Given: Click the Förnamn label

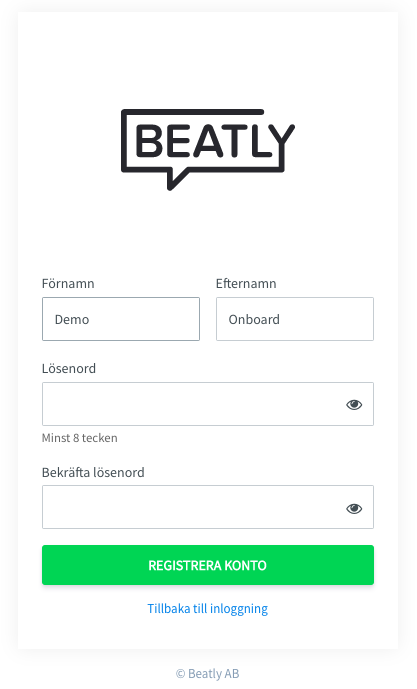Looking at the screenshot, I should [68, 283].
